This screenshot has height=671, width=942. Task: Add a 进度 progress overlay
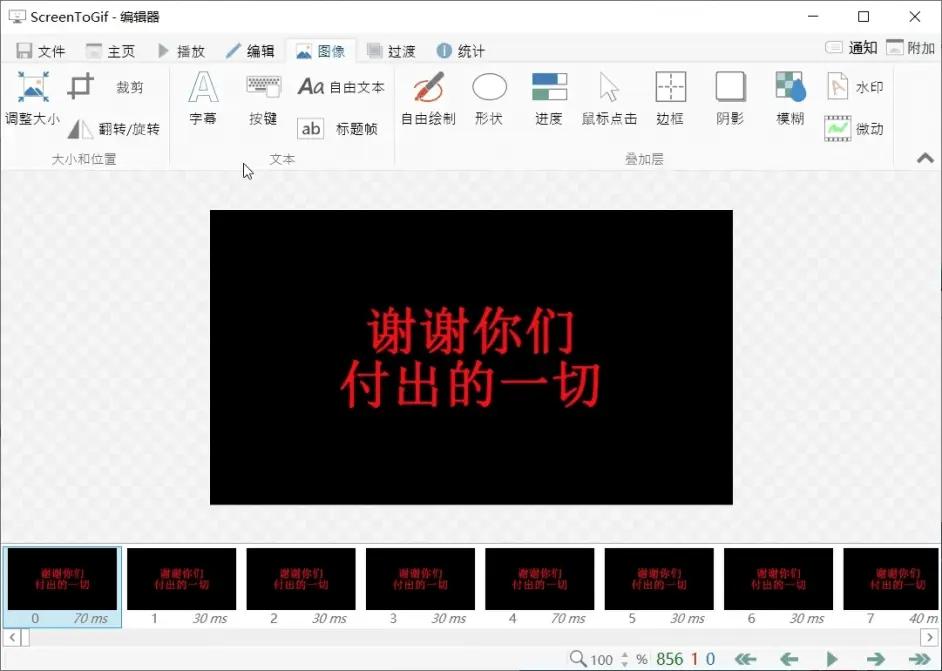tap(549, 98)
